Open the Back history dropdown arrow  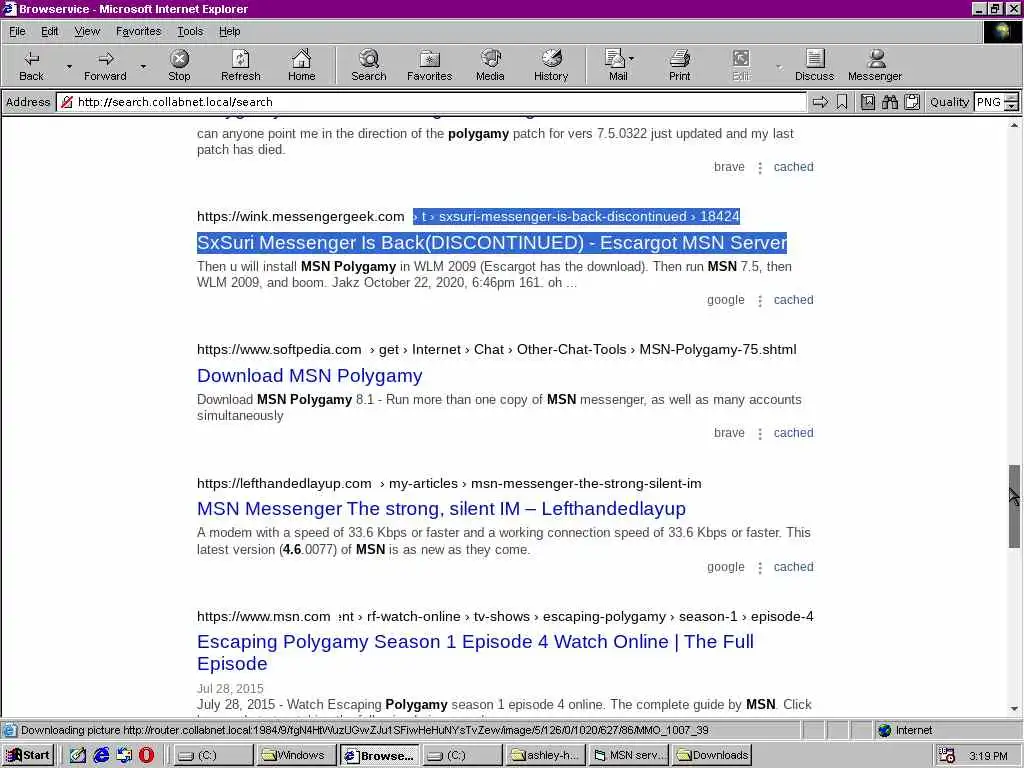69,66
